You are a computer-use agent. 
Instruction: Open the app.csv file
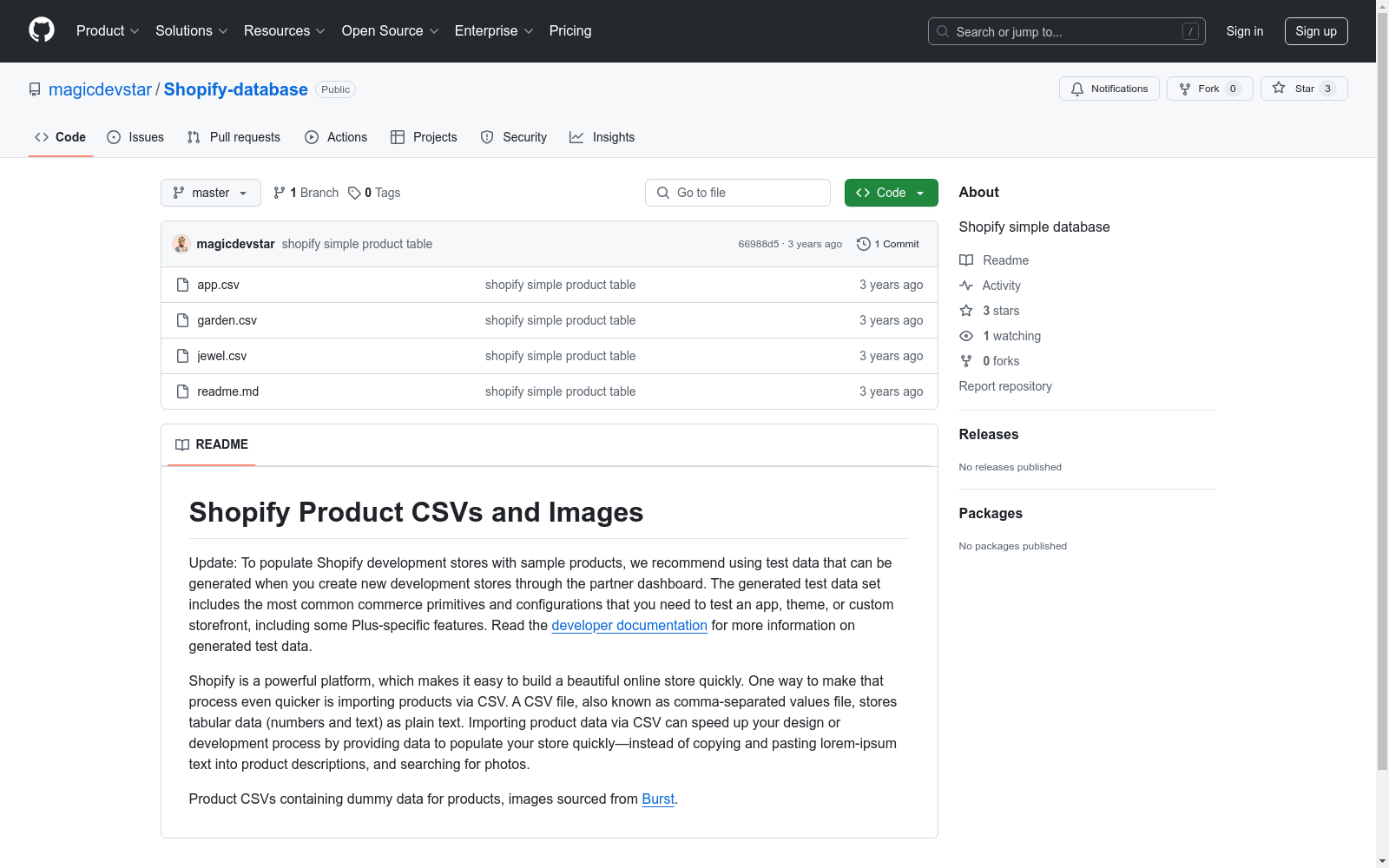point(218,285)
